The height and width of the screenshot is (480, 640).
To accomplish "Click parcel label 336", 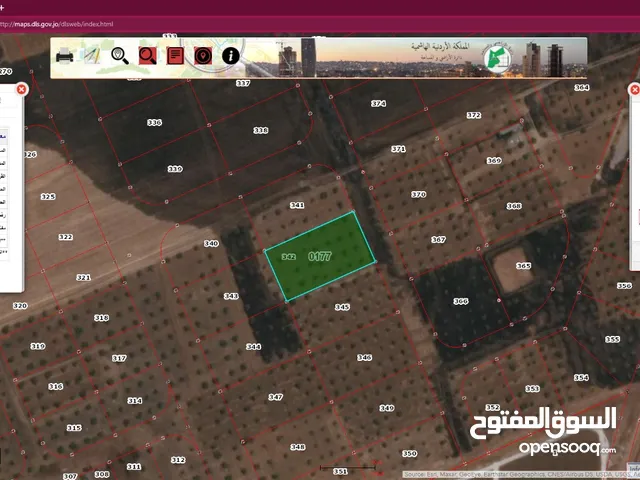I will point(154,122).
